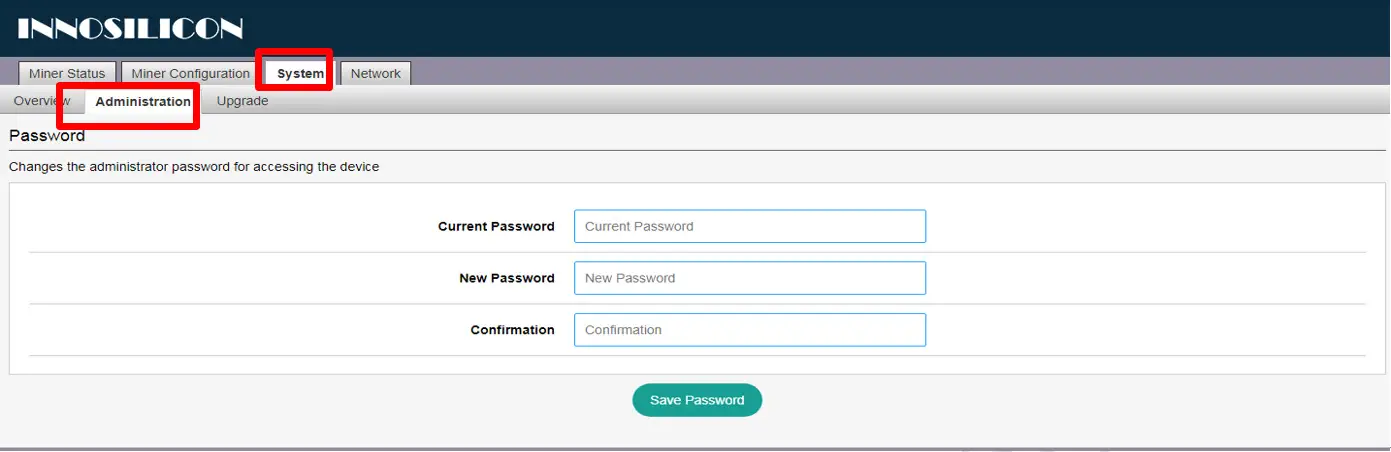
Task: Switch to the Upgrade sub-tab
Action: coord(242,101)
